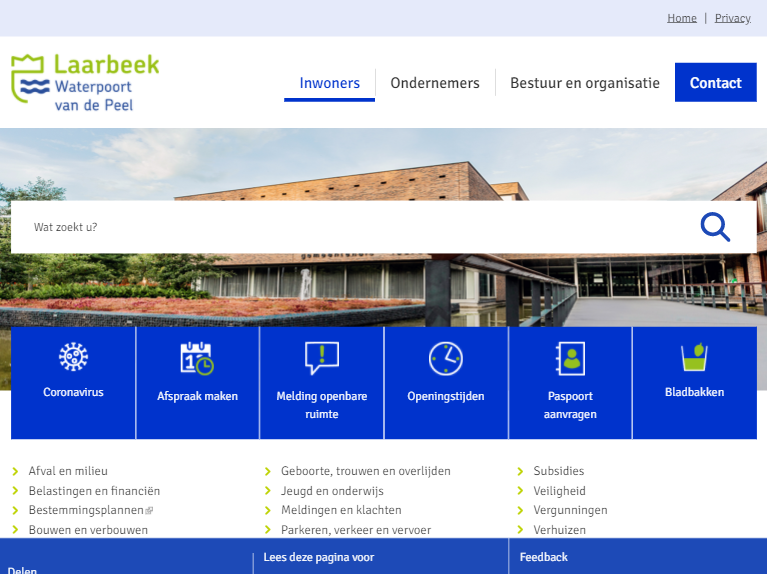
Task: Click the green chevron before Geboorte, trouwen en overlijden
Action: coord(268,471)
